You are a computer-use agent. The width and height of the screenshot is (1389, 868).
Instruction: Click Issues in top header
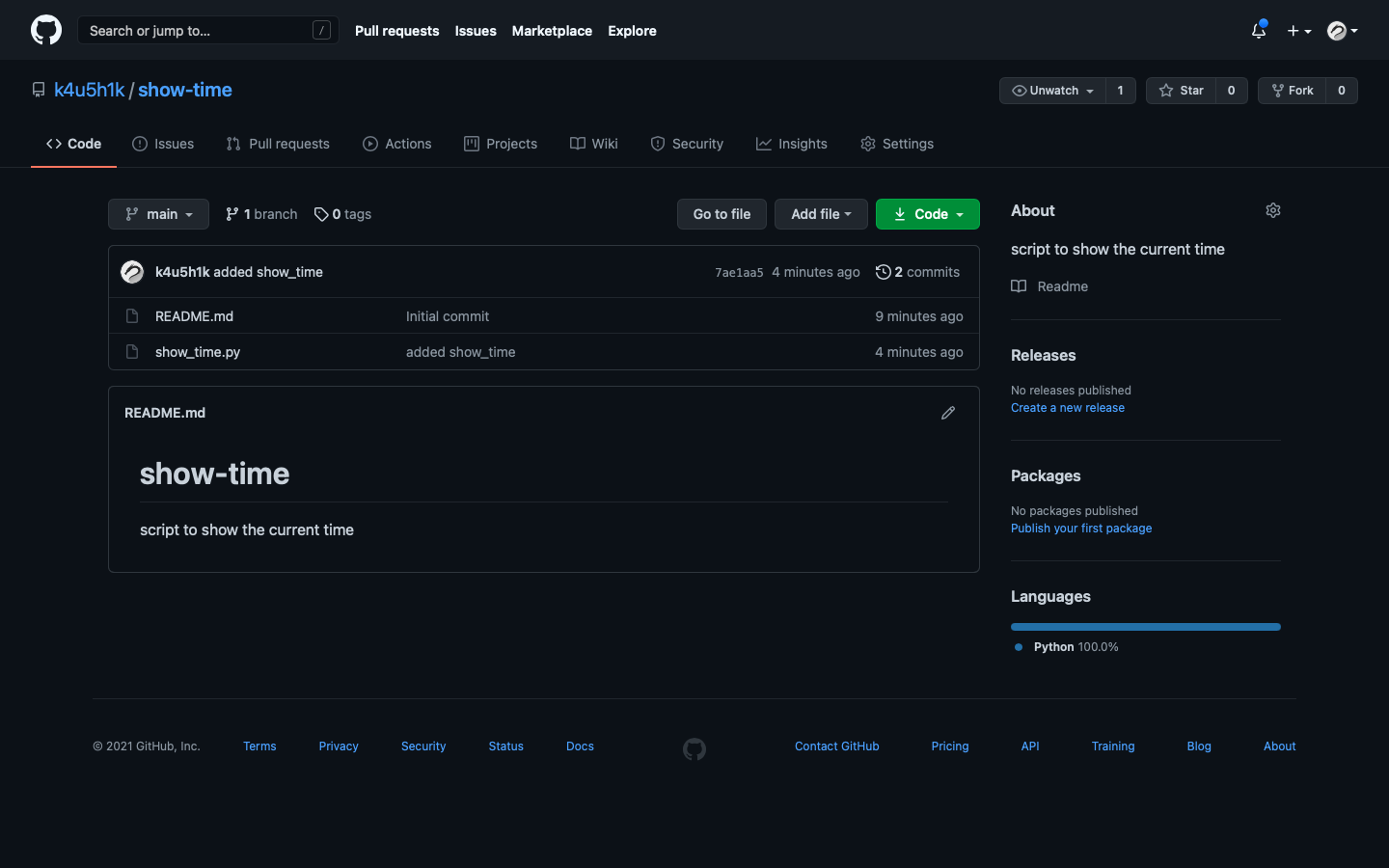tap(476, 31)
